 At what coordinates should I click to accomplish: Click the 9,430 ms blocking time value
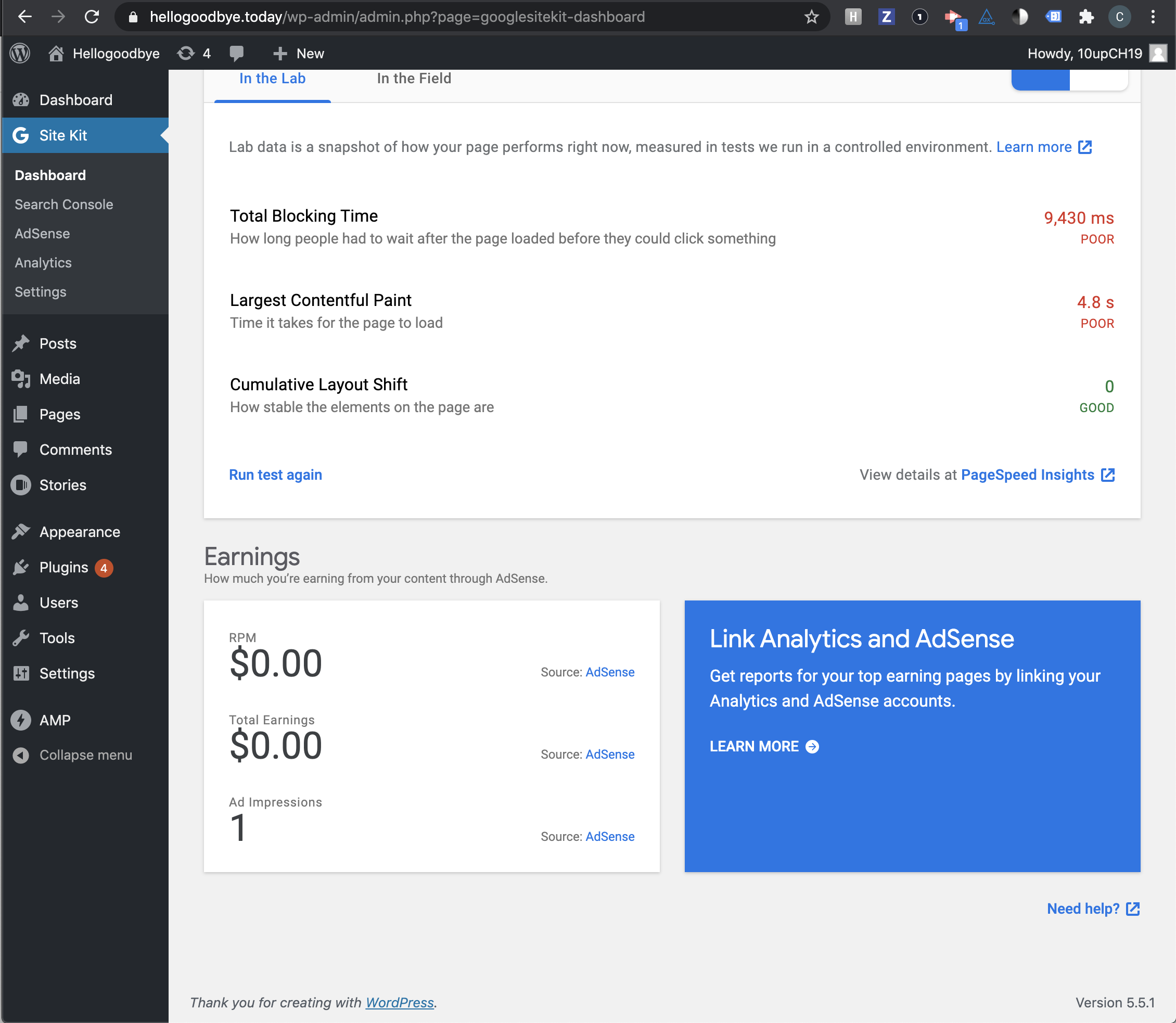click(1079, 218)
